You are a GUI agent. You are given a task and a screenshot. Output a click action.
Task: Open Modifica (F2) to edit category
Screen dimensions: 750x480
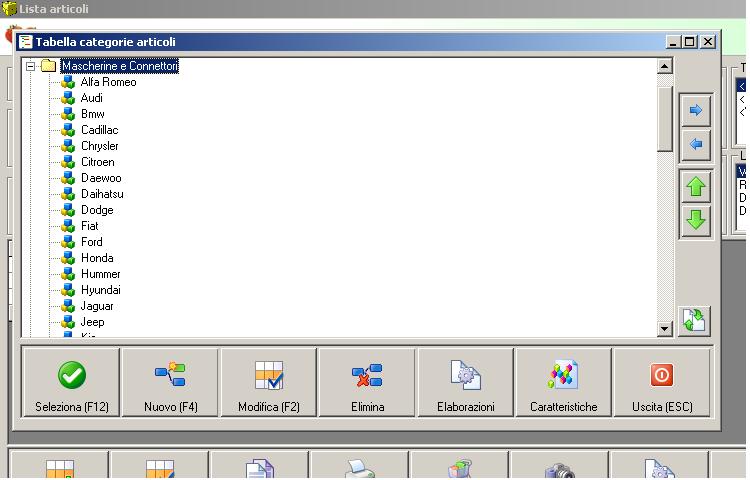click(269, 382)
